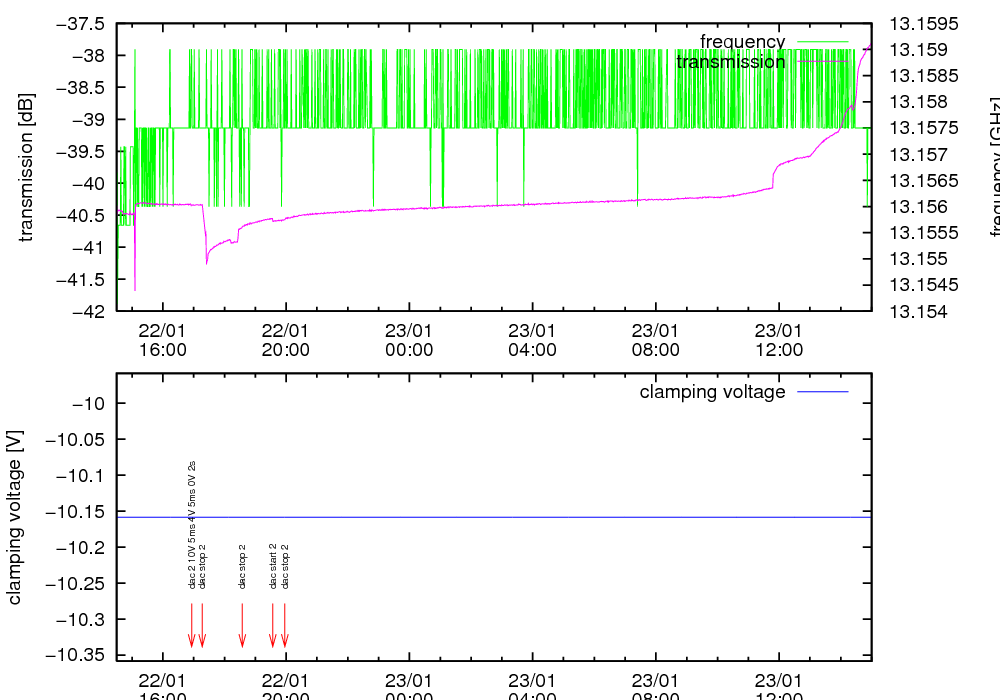This screenshot has width=1000, height=700.
Task: Click the '23/01 08:00' tick label on top plot
Action: (656, 340)
